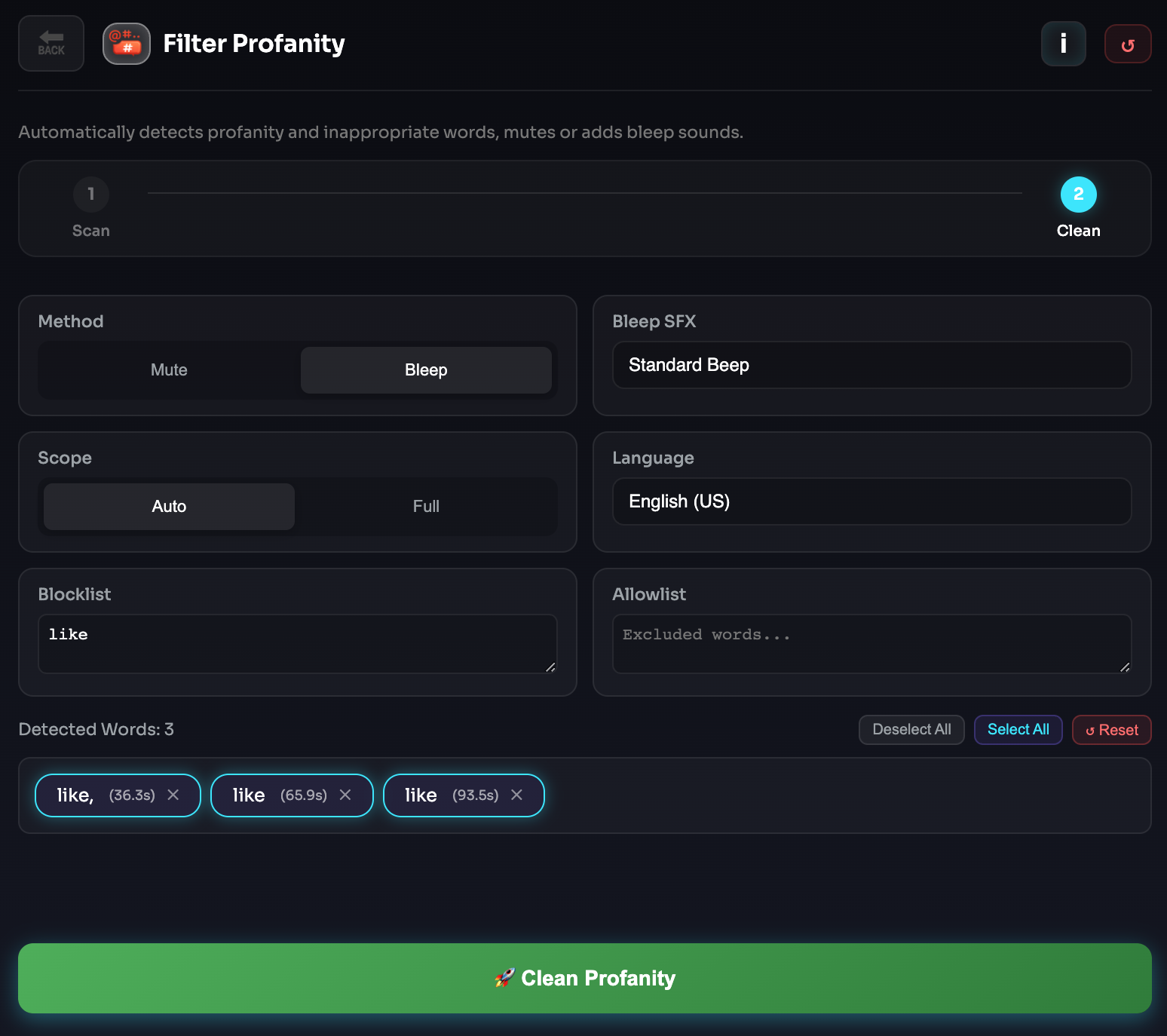Choose Auto scope option
The height and width of the screenshot is (1036, 1167).
[169, 507]
